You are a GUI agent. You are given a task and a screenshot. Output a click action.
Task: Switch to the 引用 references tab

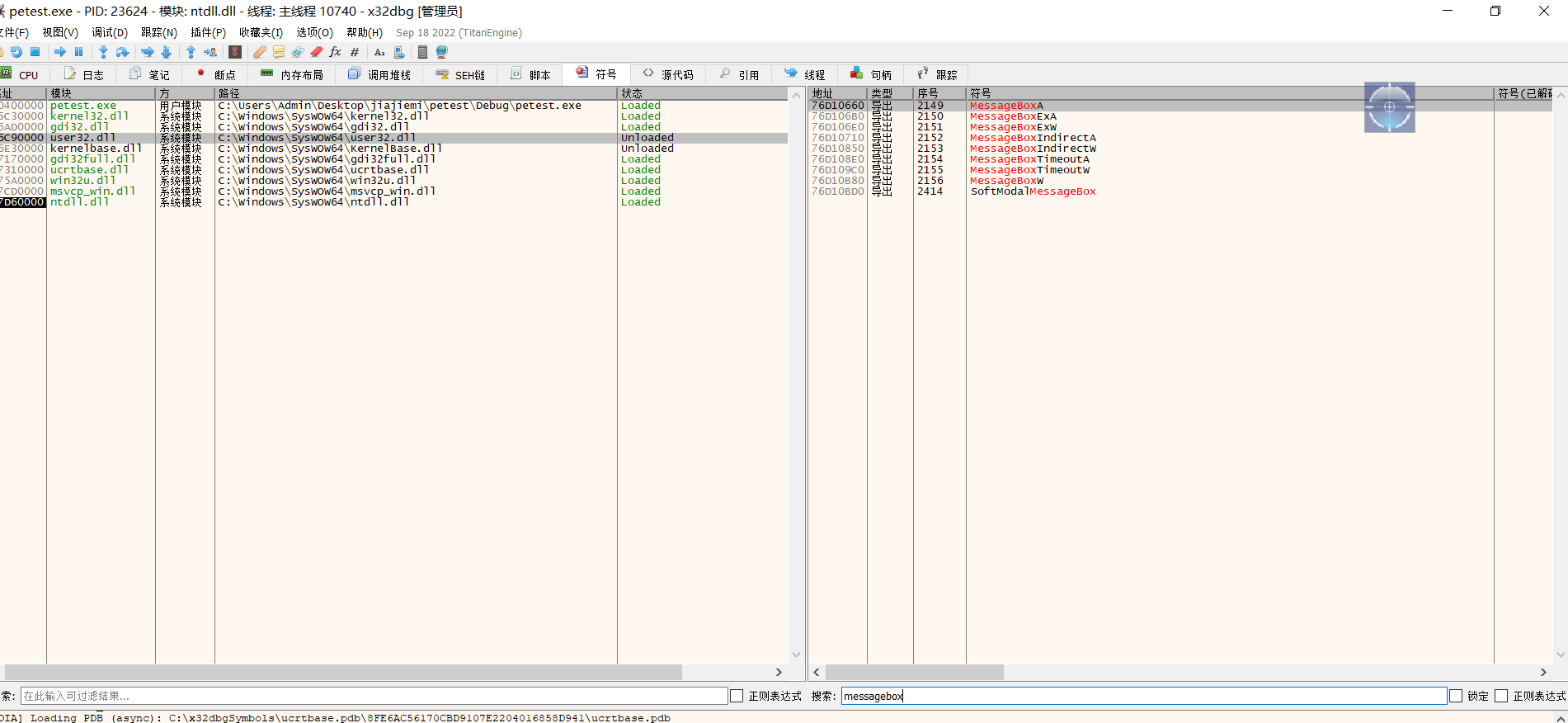coord(739,74)
